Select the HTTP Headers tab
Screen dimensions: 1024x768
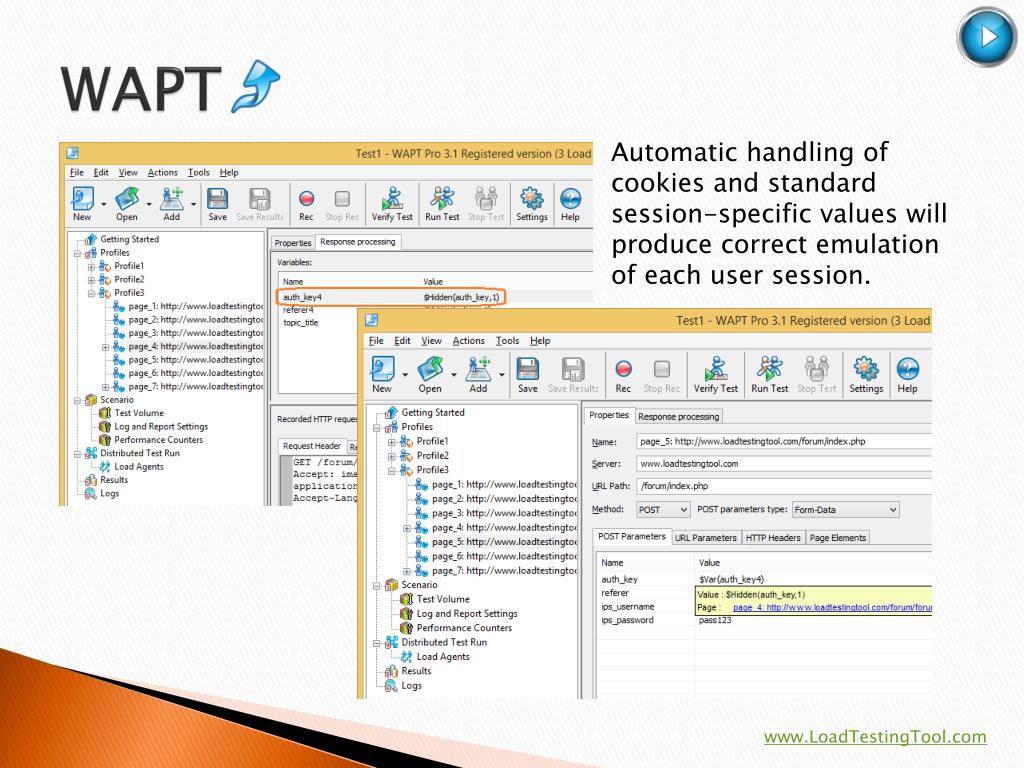tap(773, 537)
